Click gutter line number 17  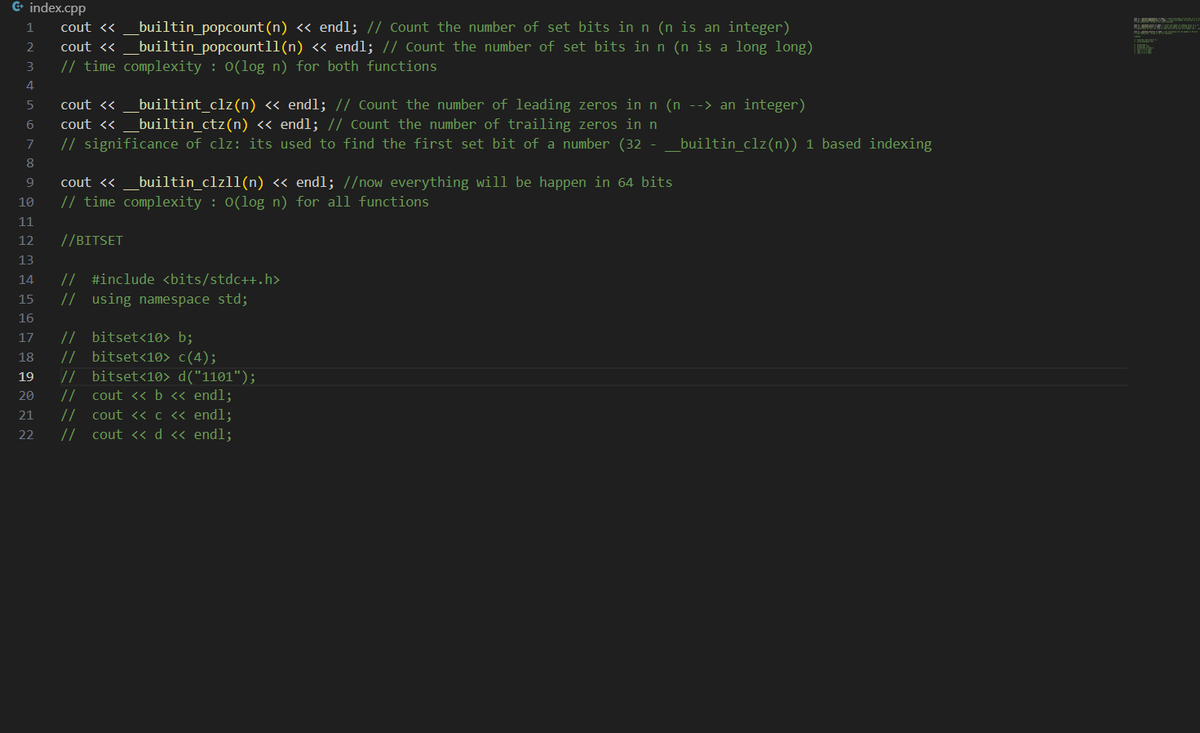pos(27,337)
